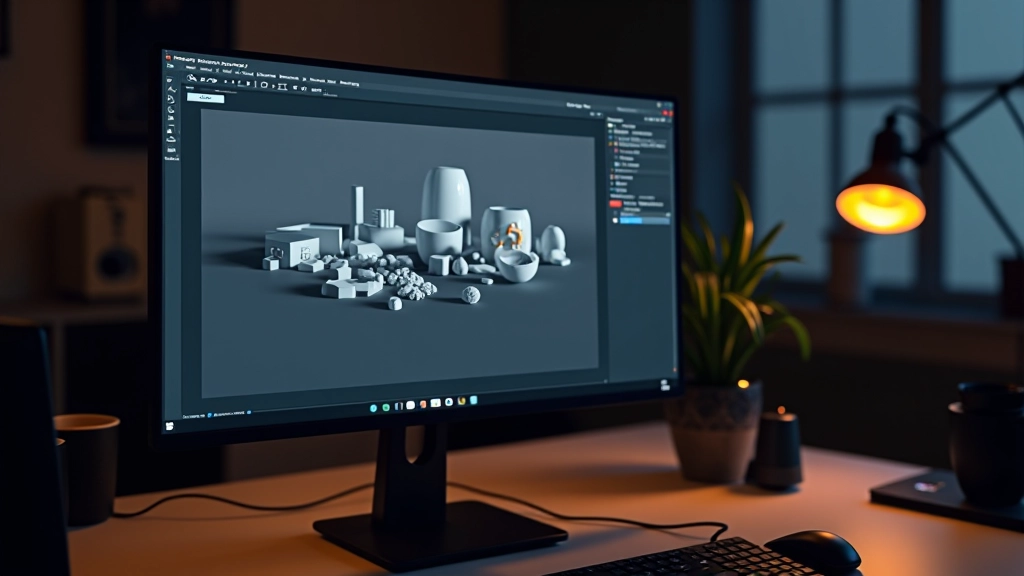
Task: Click the white start icon at screen bottom-left
Action: pyautogui.click(x=169, y=426)
